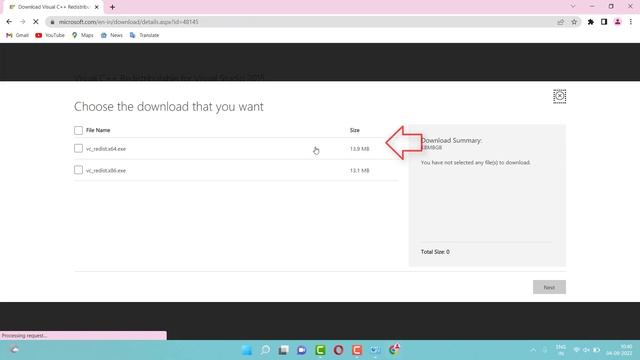This screenshot has width=640, height=360.
Task: Open the weather widget on taskbar
Action: point(14,350)
